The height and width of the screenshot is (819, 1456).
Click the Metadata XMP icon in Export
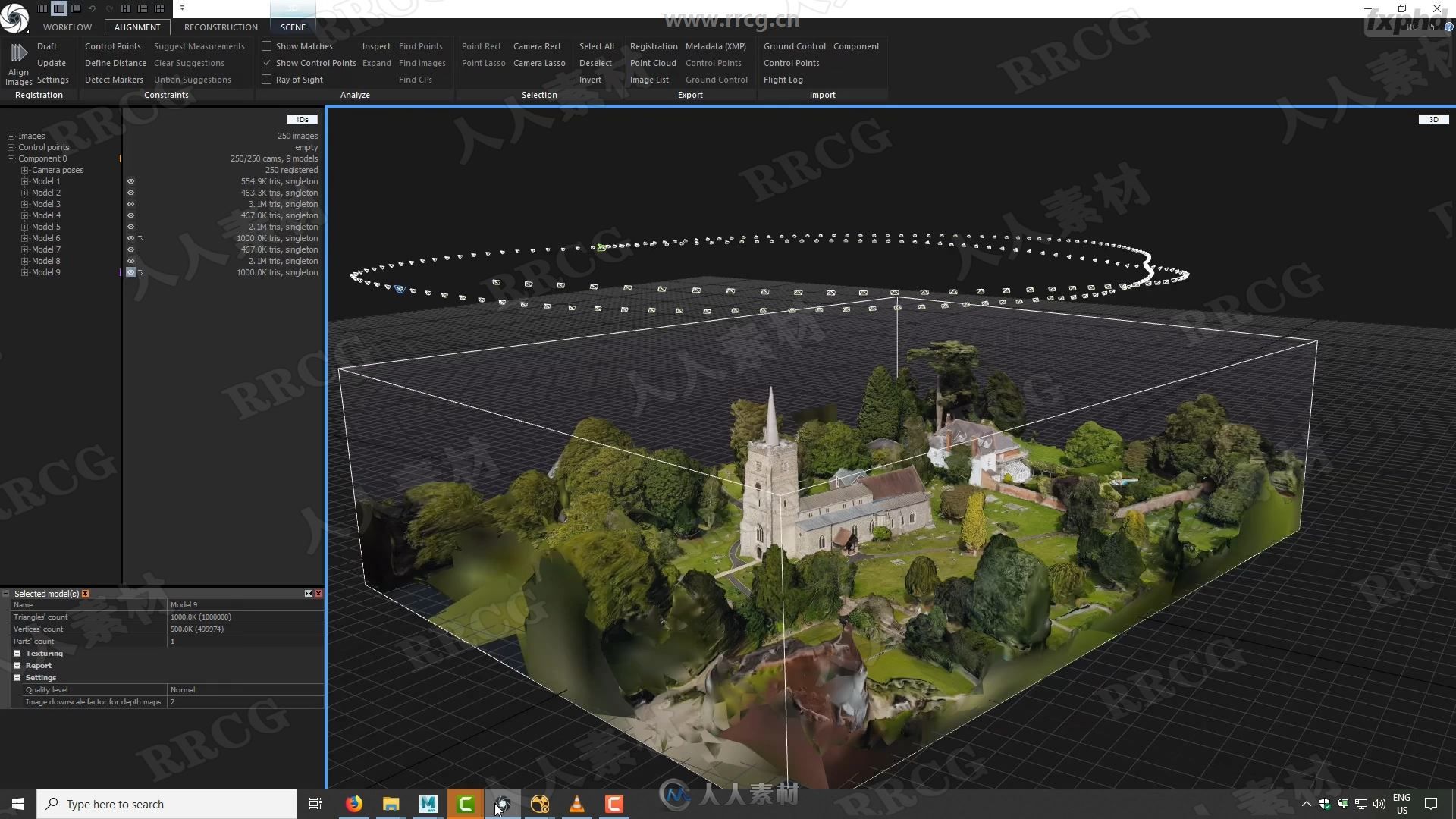[716, 45]
